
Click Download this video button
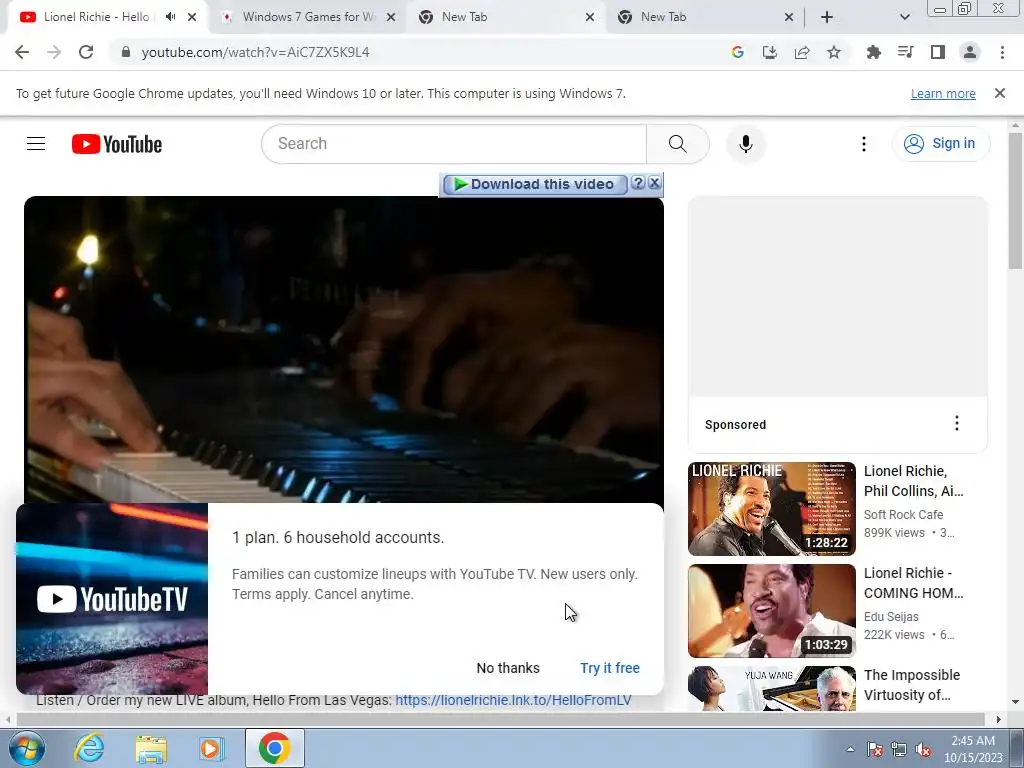534,184
